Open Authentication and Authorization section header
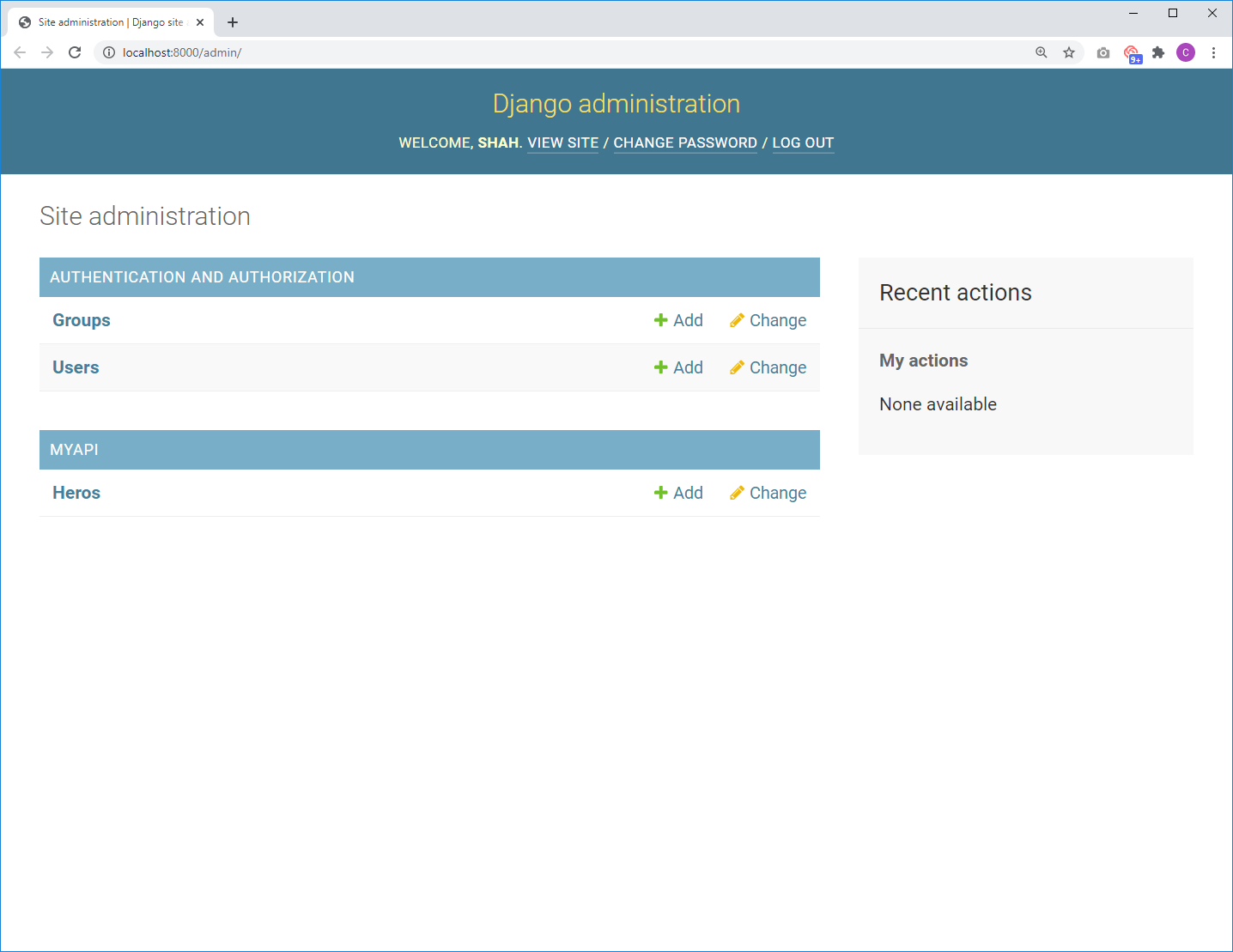The width and height of the screenshot is (1233, 952). [202, 277]
